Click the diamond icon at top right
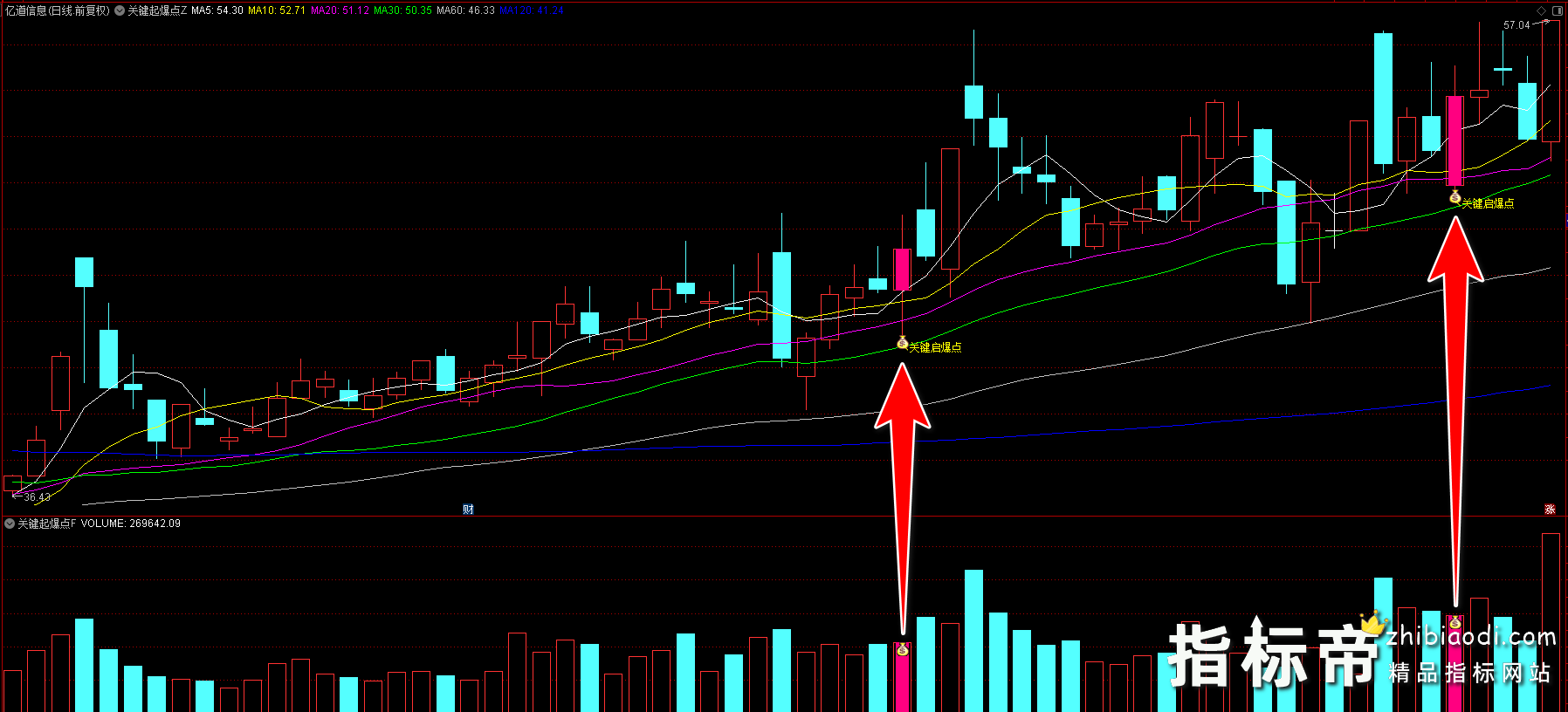Viewport: 1568px width, 712px height. point(1542,10)
